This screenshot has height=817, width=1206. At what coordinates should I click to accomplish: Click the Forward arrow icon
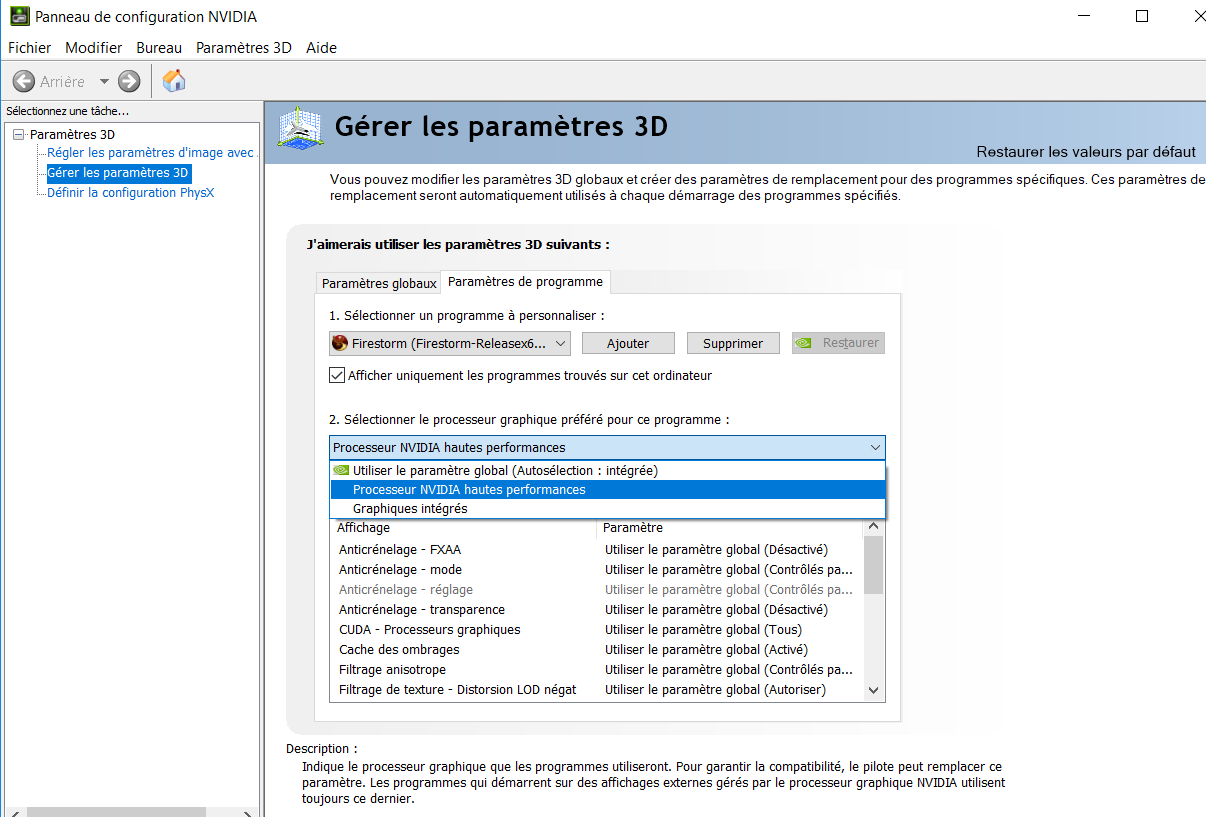[129, 81]
